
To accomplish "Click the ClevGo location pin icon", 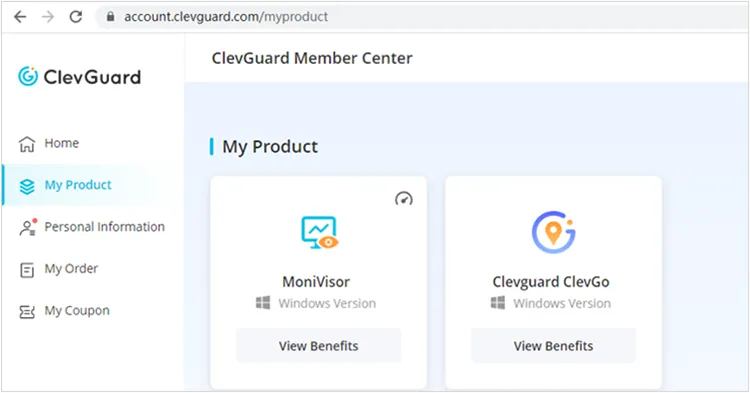I will tap(553, 232).
